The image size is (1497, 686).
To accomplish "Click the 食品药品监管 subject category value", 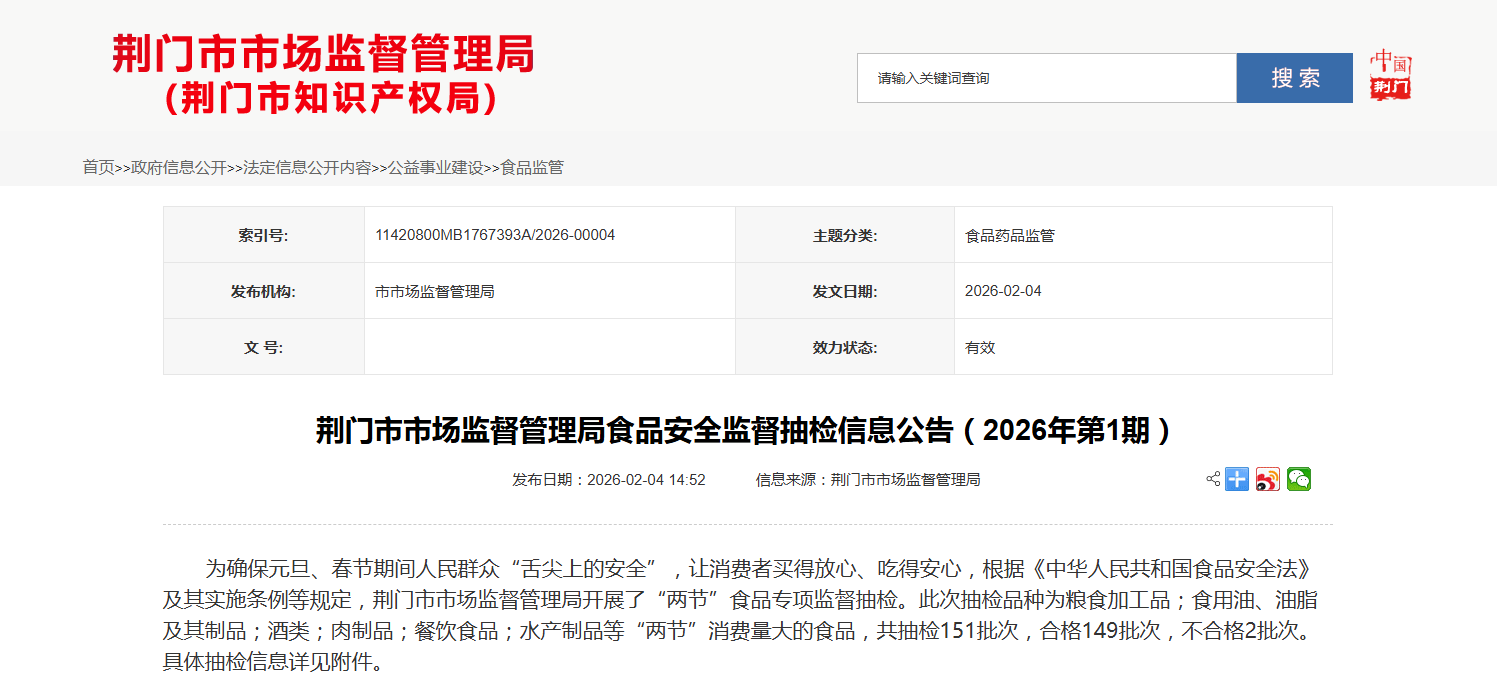I will tap(1009, 236).
